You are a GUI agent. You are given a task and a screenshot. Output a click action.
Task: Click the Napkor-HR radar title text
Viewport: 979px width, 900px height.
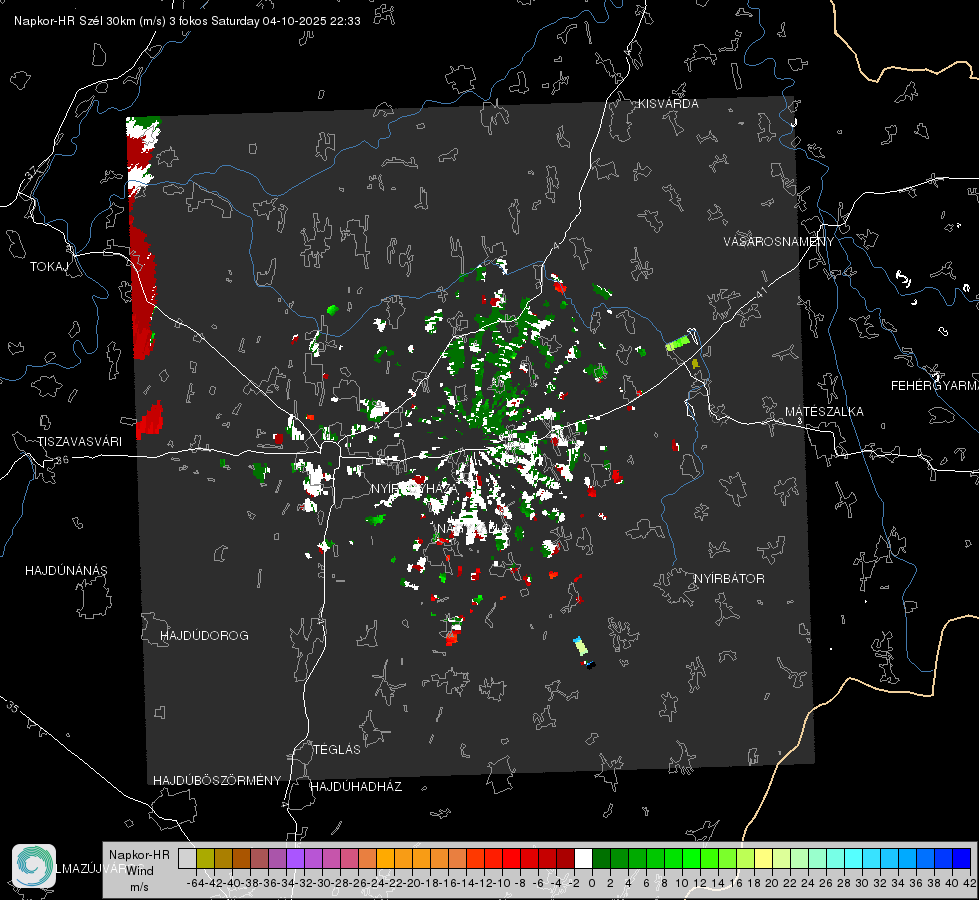[x=187, y=21]
